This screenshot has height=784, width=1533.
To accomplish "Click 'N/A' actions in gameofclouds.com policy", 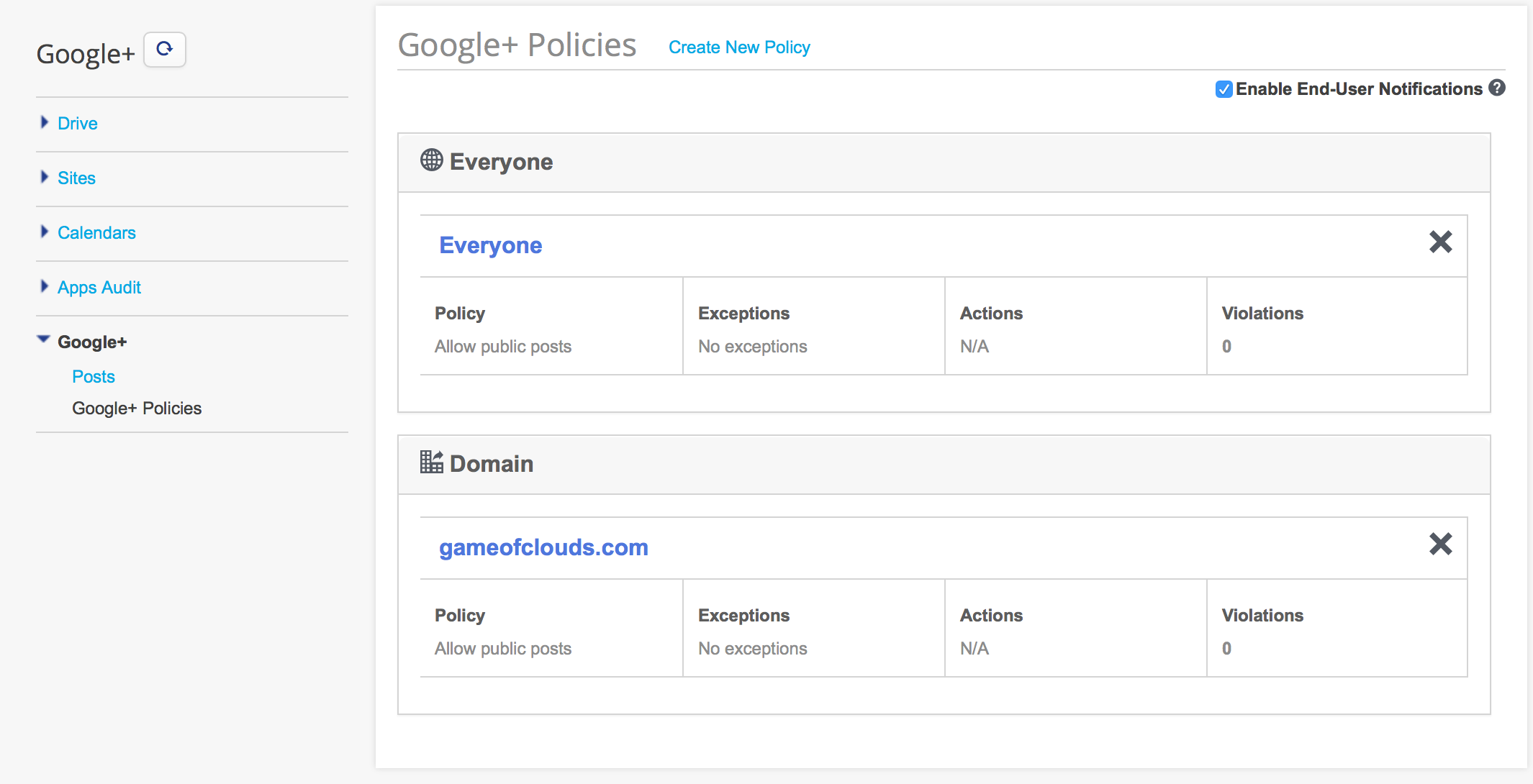I will pos(974,649).
